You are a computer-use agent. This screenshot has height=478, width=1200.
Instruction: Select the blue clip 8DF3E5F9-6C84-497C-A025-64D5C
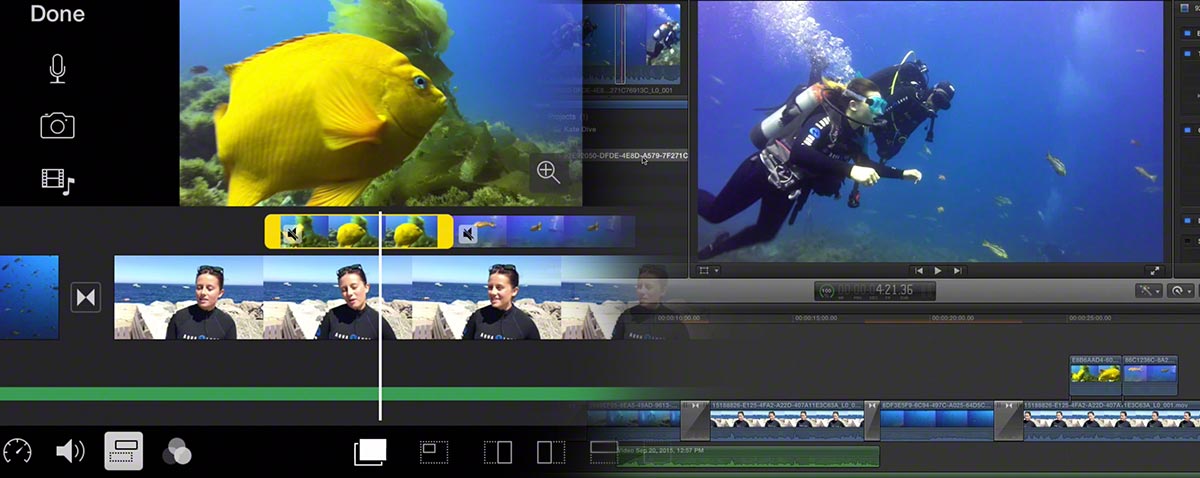937,421
